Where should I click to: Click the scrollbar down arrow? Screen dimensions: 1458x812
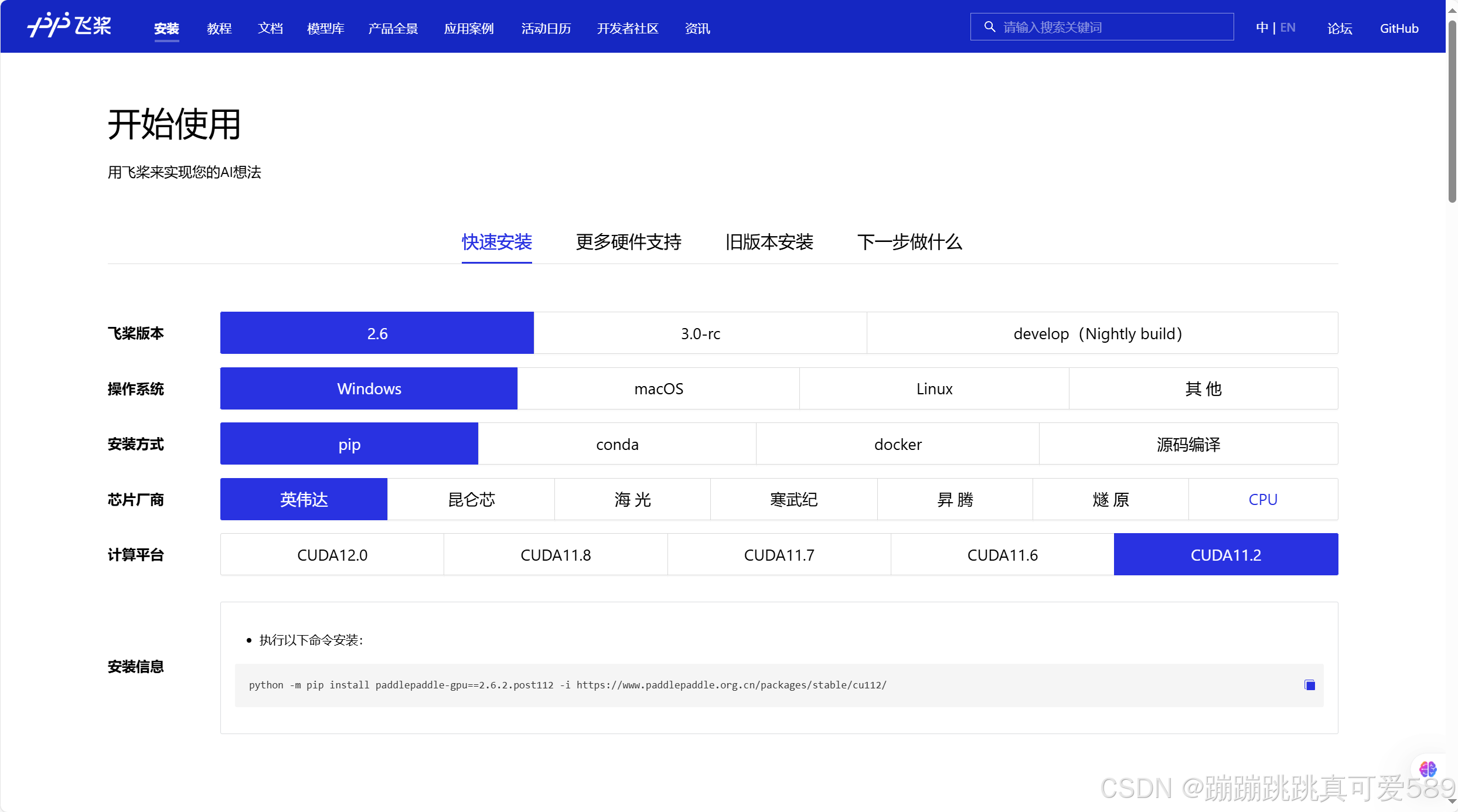[1452, 801]
